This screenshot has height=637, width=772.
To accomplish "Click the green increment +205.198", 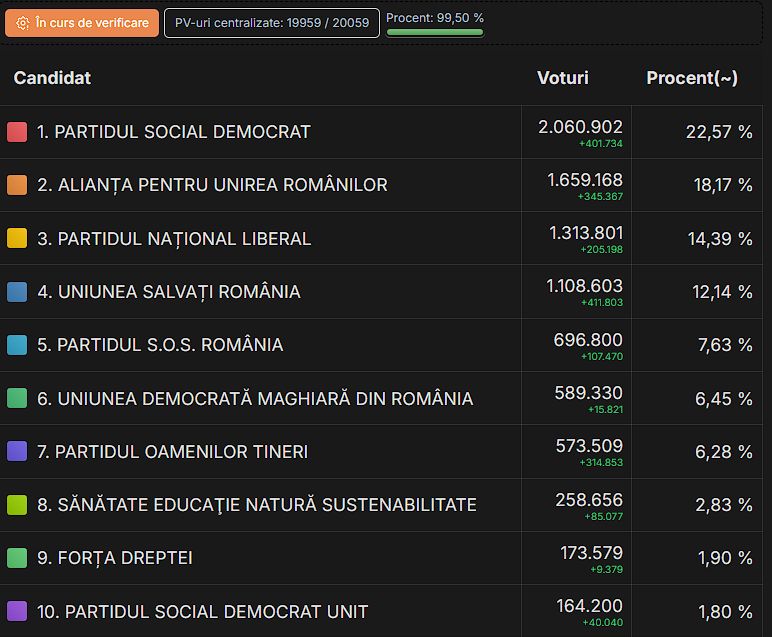I will click(x=602, y=250).
